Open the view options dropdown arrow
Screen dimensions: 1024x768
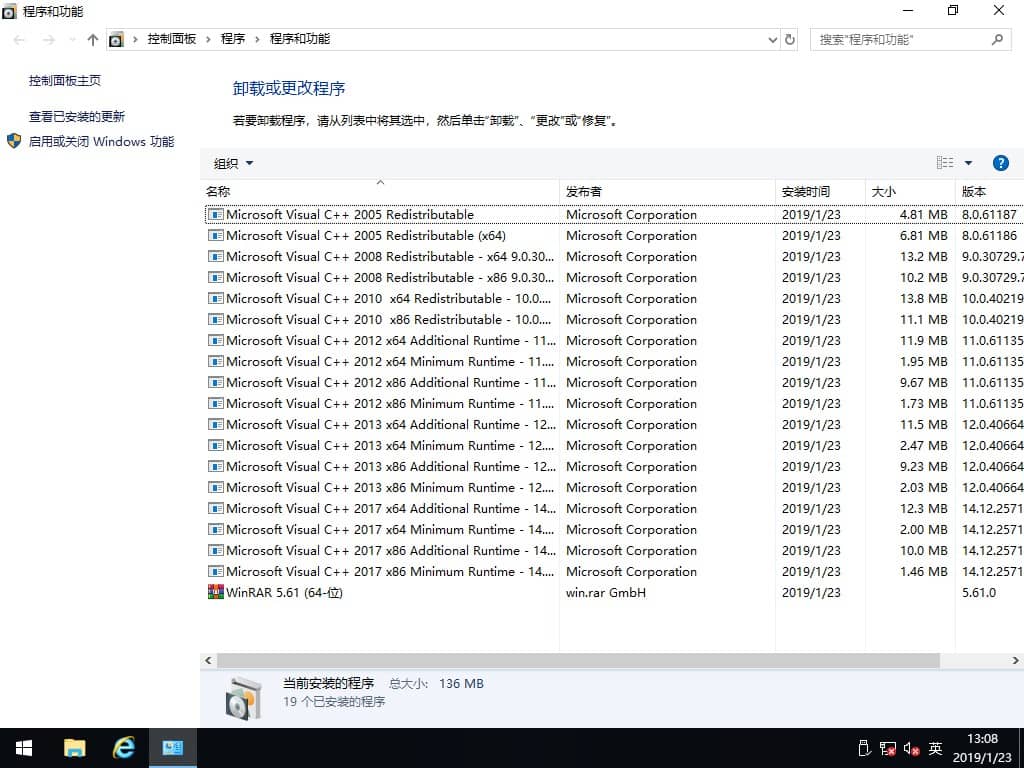click(966, 162)
